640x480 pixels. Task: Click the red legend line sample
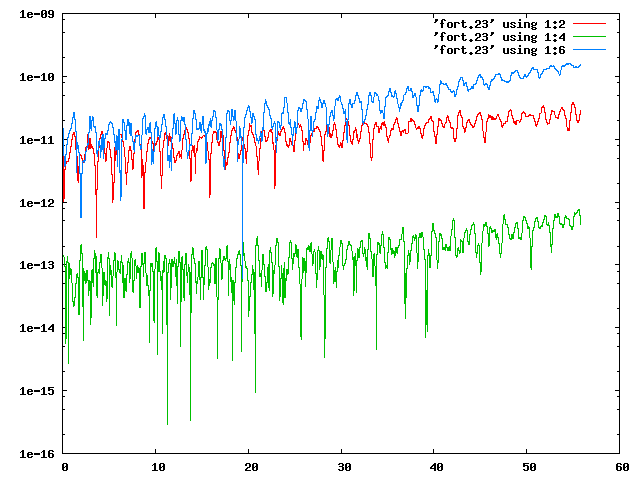click(x=589, y=24)
